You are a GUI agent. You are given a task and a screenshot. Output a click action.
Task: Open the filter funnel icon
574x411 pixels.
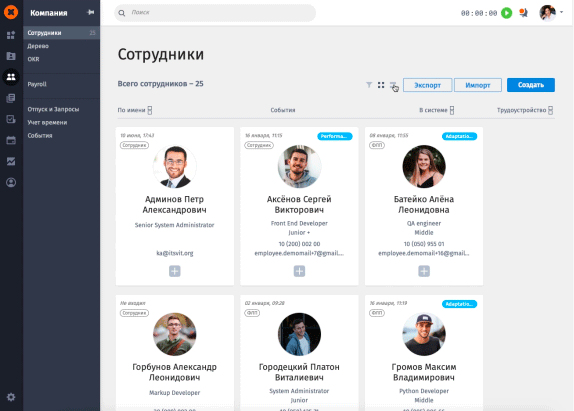pyautogui.click(x=369, y=85)
